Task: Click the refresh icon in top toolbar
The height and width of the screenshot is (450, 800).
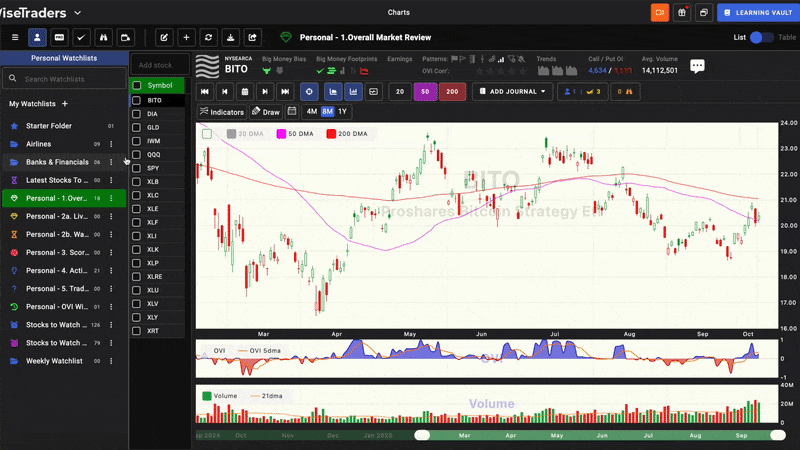Action: click(x=210, y=37)
